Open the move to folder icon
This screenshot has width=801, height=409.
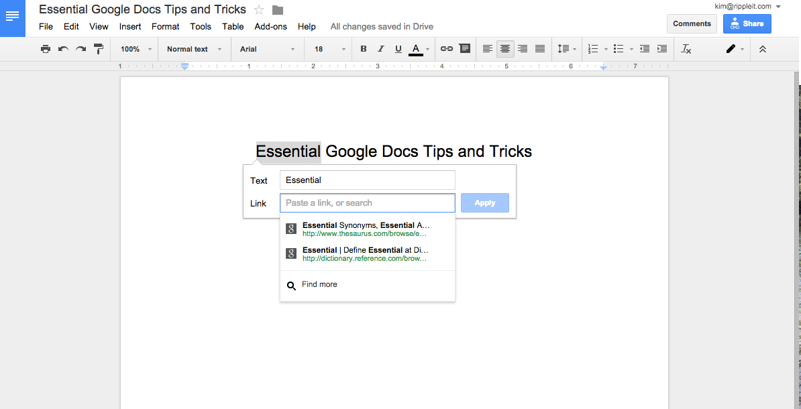click(277, 10)
